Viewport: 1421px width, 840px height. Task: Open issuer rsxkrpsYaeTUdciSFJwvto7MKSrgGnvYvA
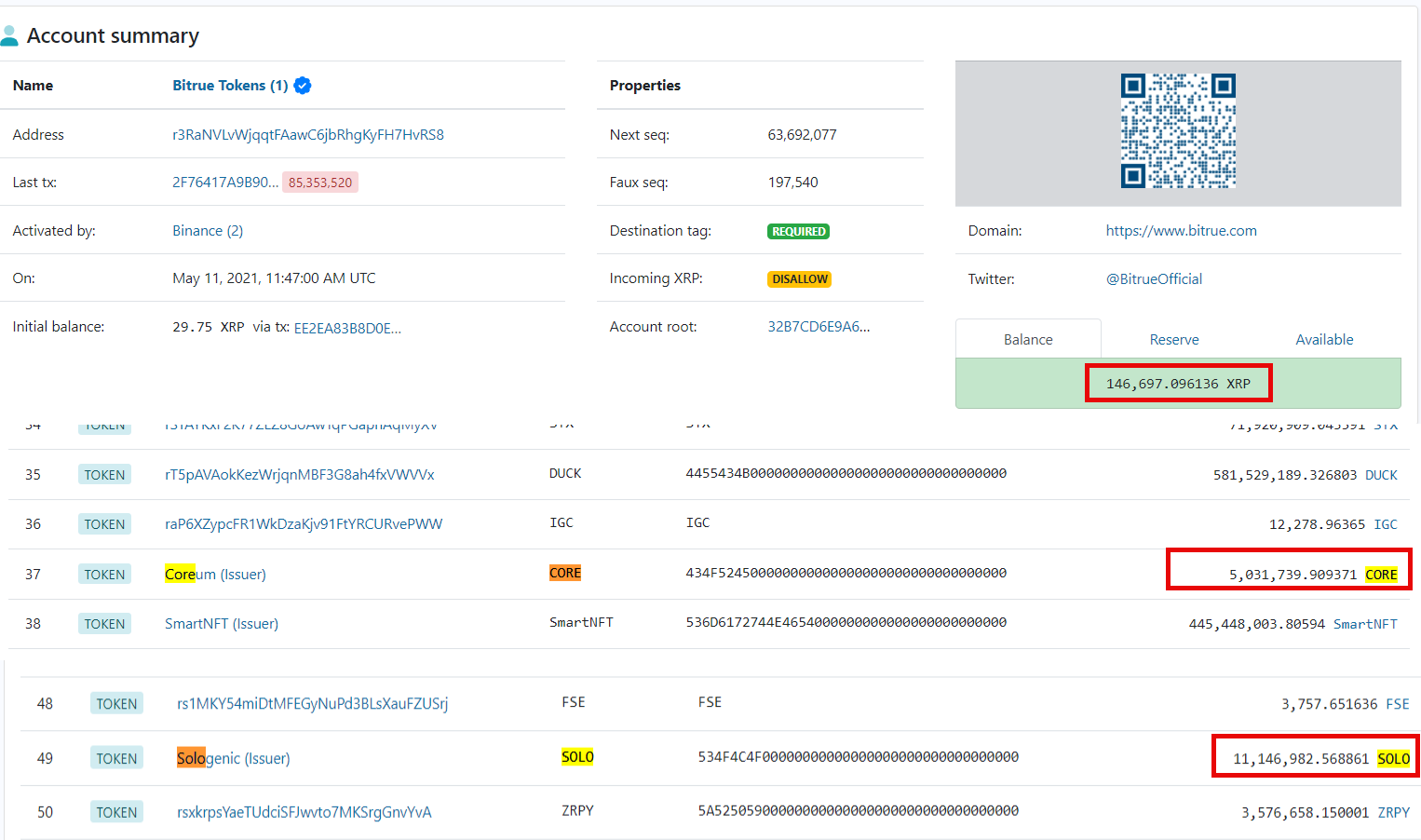click(304, 813)
